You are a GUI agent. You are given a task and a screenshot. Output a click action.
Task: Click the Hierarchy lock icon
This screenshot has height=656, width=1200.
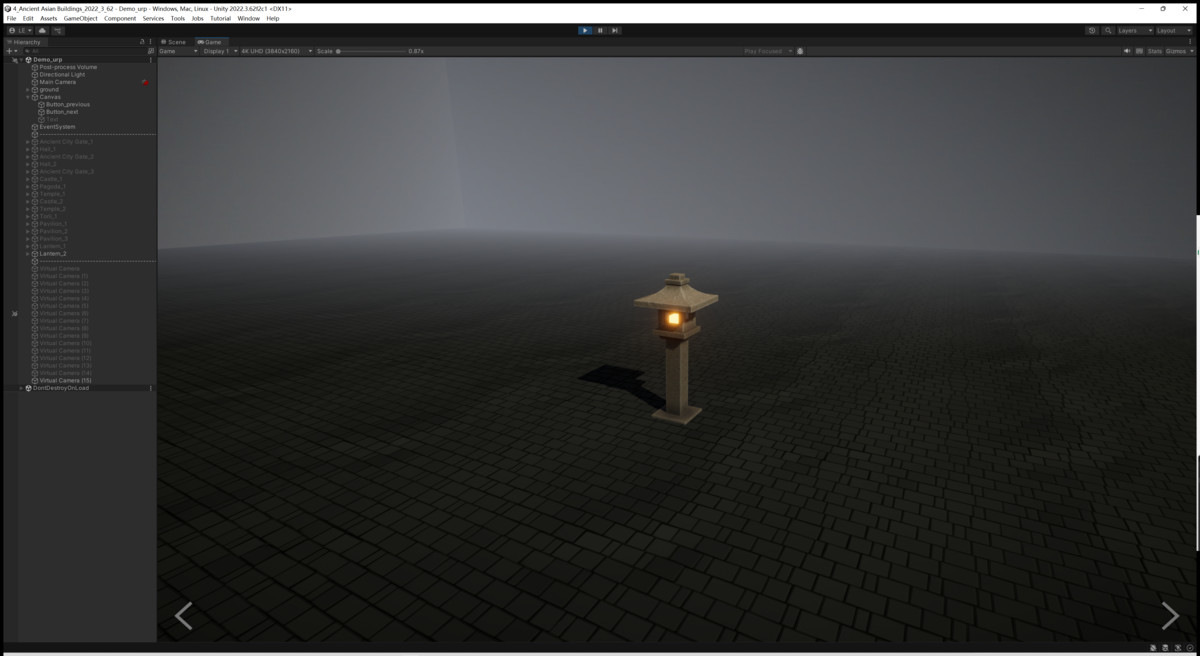click(142, 42)
